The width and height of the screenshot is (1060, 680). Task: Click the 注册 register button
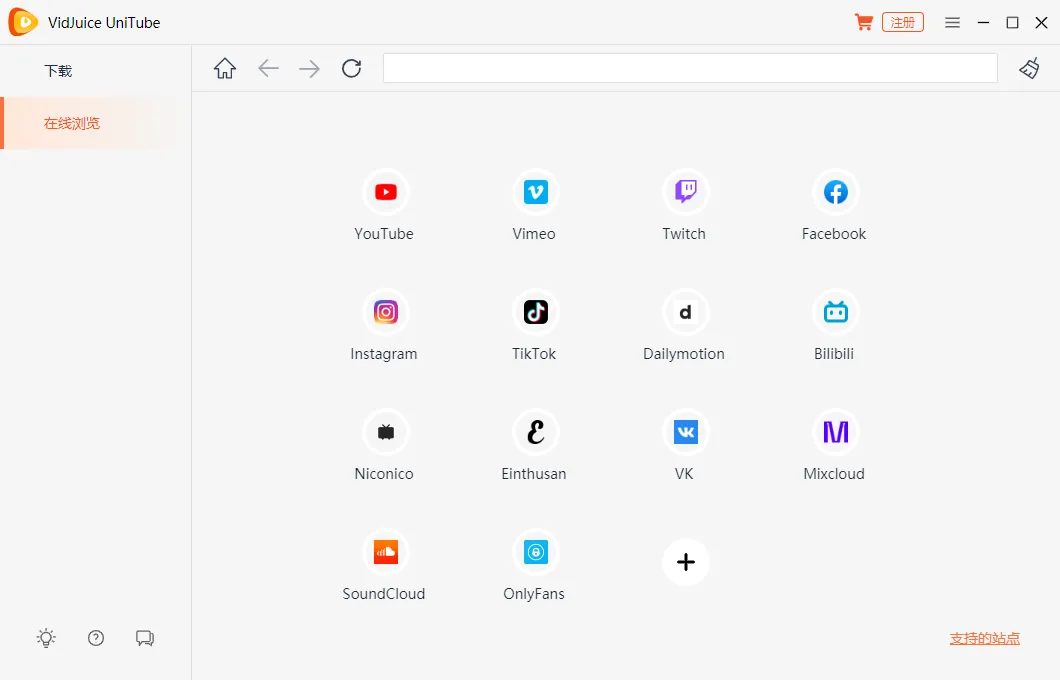(x=902, y=22)
